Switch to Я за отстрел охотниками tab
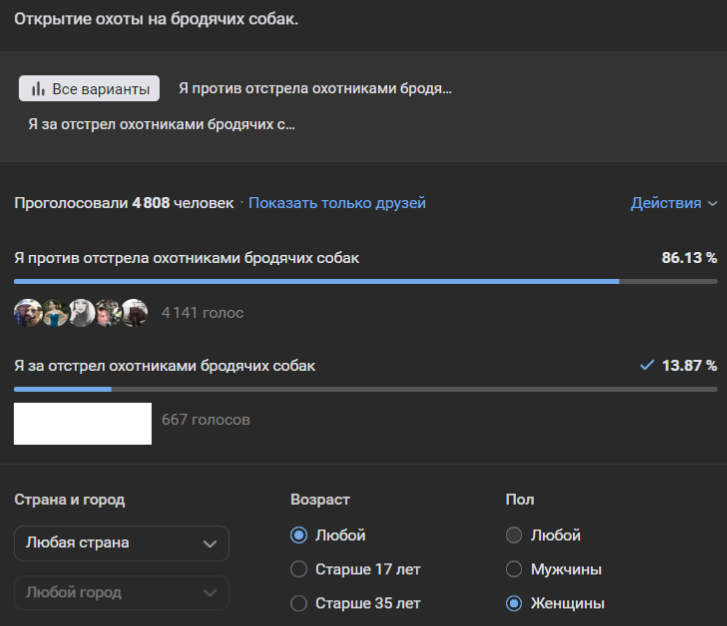The width and height of the screenshot is (727, 626). 161,124
